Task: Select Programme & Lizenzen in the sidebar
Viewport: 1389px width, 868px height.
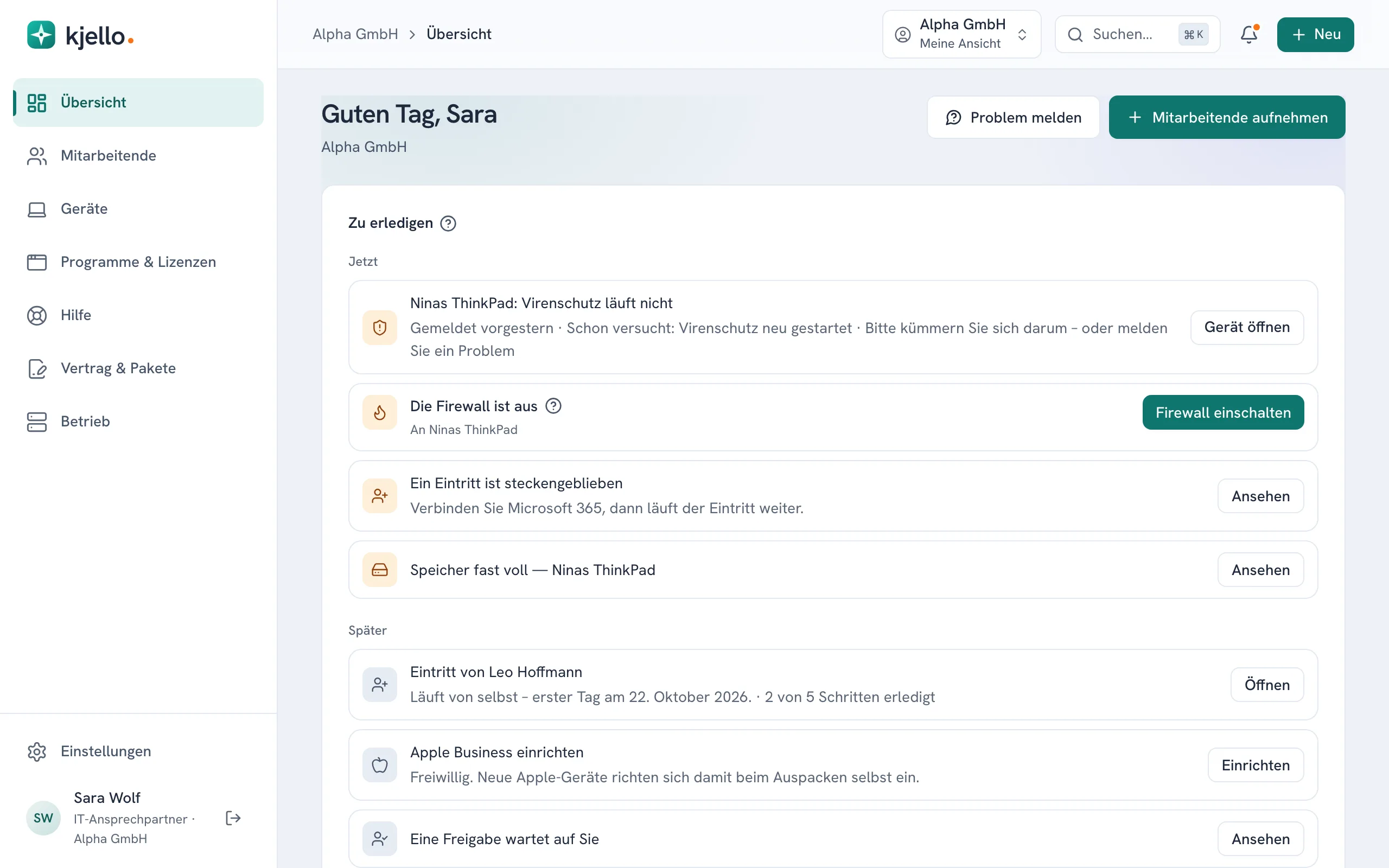Action: [x=138, y=262]
